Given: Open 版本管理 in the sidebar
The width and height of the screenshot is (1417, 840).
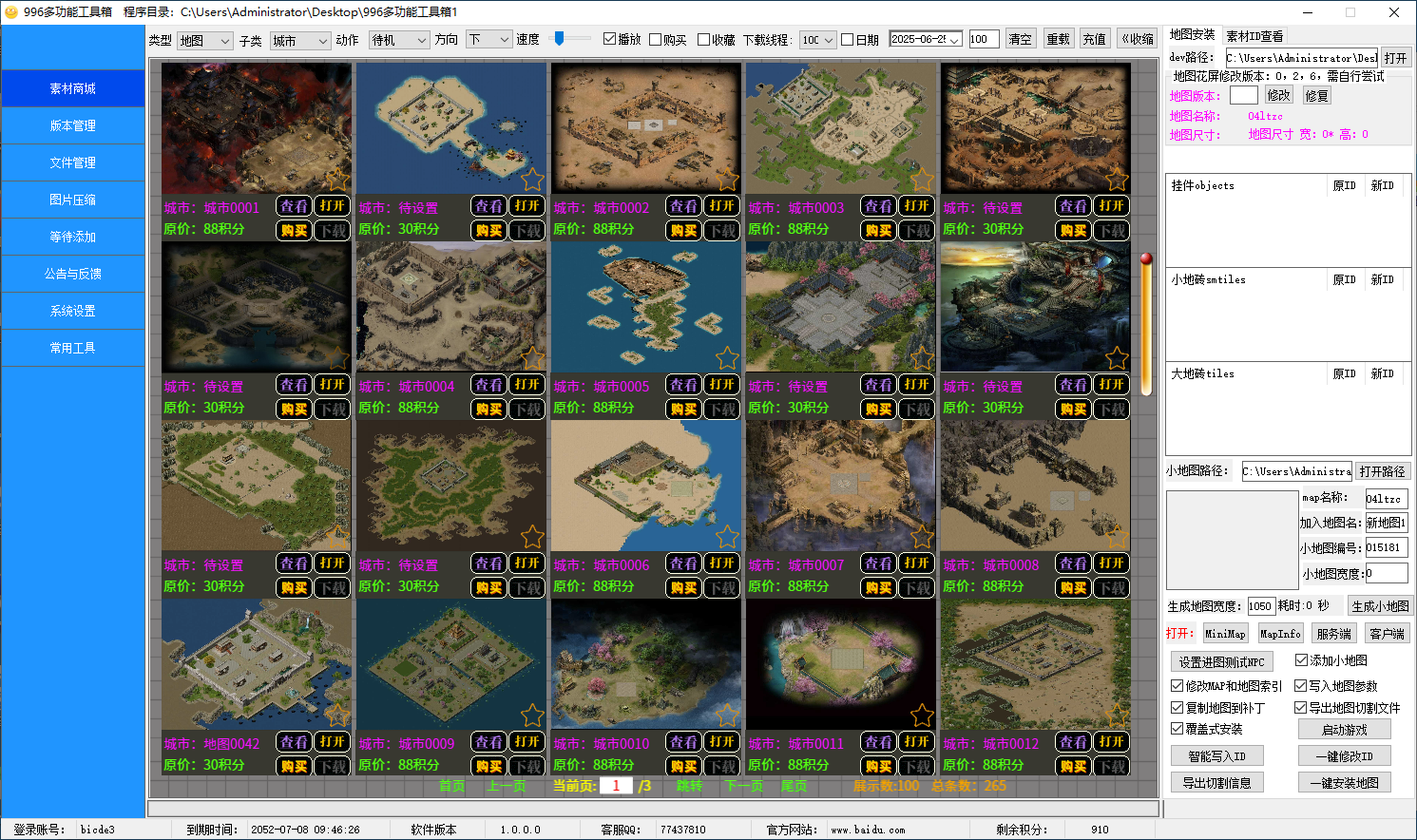Looking at the screenshot, I should tap(73, 125).
